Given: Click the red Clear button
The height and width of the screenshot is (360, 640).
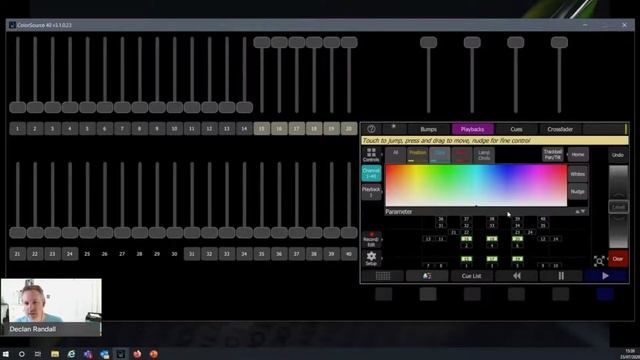Looking at the screenshot, I should point(618,259).
